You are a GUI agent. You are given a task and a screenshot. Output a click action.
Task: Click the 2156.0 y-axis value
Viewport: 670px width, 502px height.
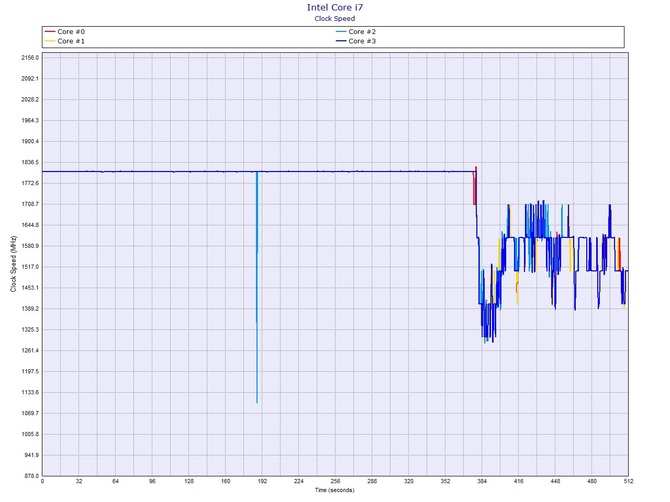tap(30, 57)
